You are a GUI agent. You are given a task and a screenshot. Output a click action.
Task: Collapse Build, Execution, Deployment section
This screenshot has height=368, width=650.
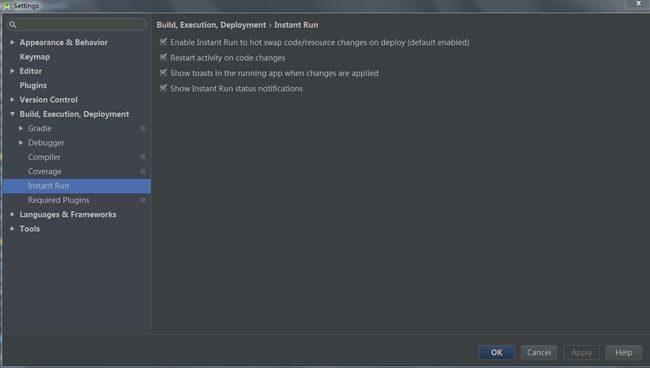pos(12,114)
